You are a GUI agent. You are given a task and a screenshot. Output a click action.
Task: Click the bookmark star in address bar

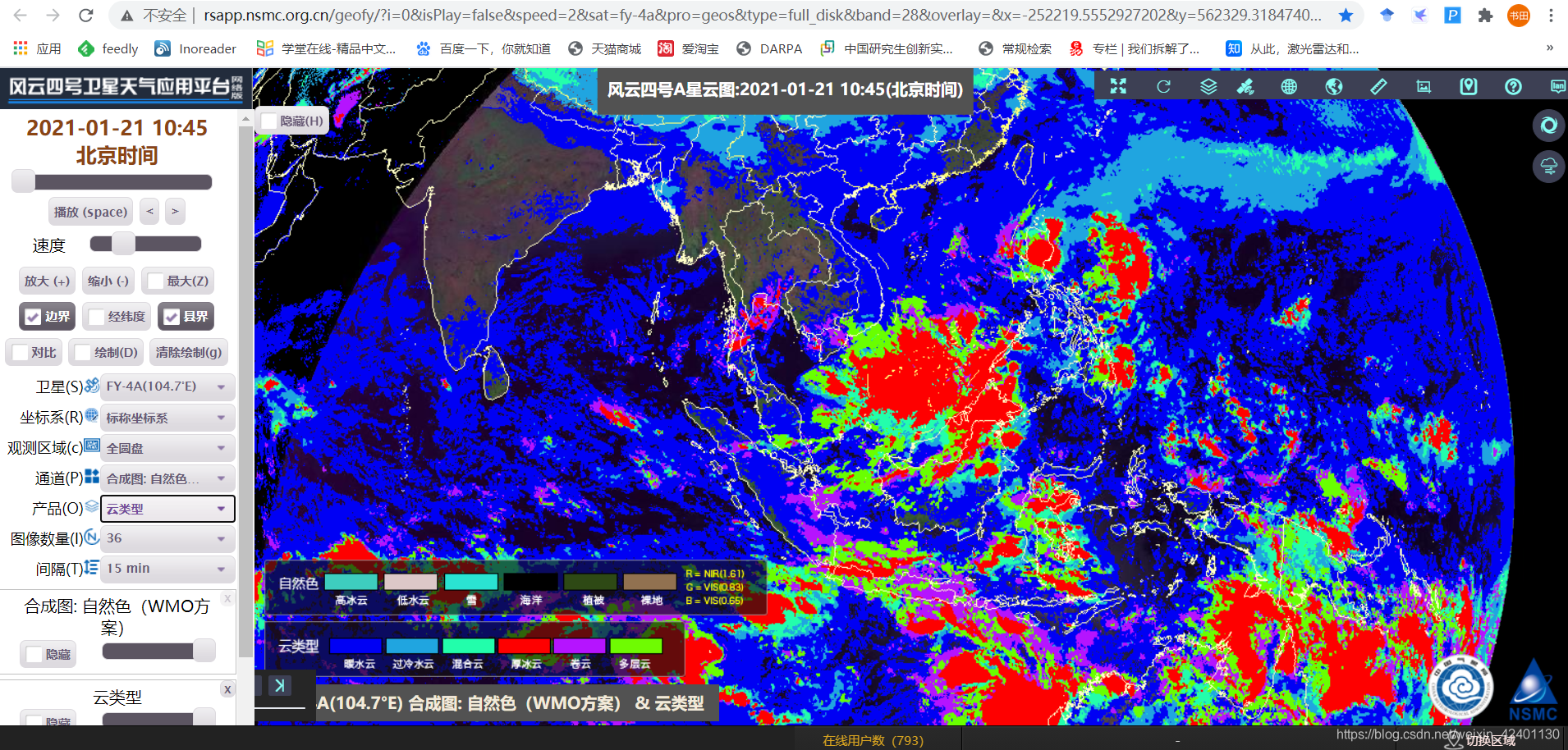(x=1346, y=15)
